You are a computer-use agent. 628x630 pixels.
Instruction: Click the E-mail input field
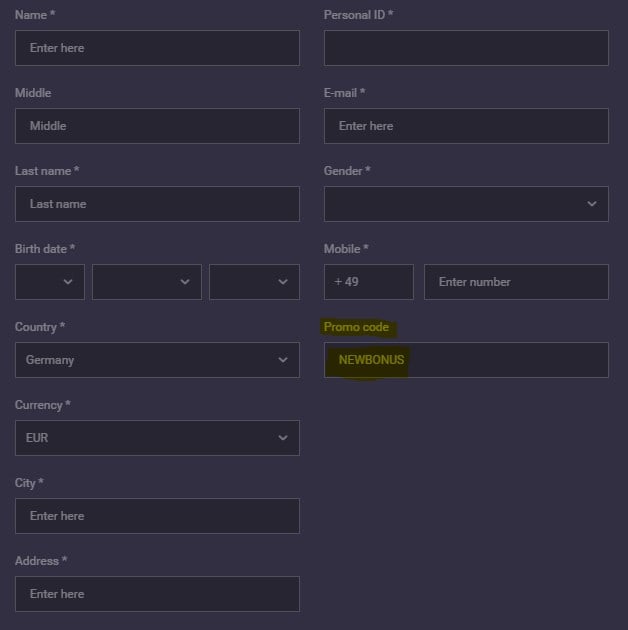pyautogui.click(x=466, y=126)
